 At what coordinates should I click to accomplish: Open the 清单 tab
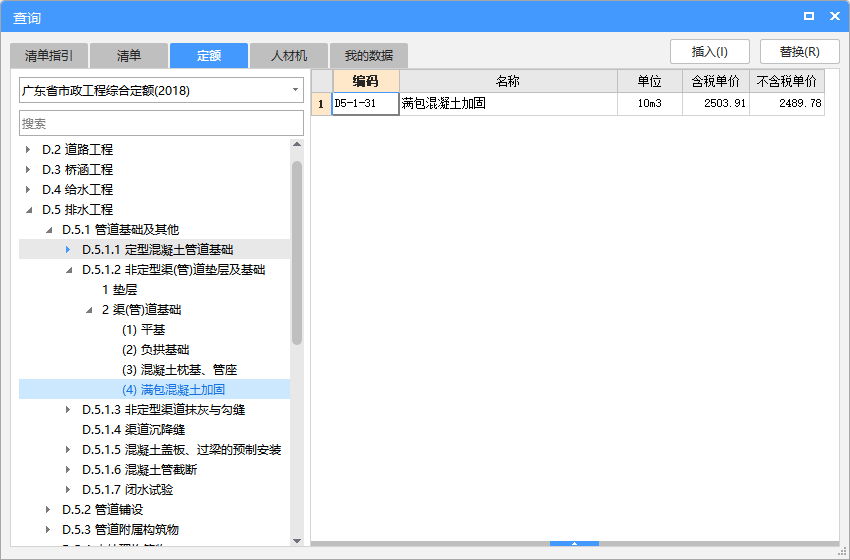tap(128, 55)
